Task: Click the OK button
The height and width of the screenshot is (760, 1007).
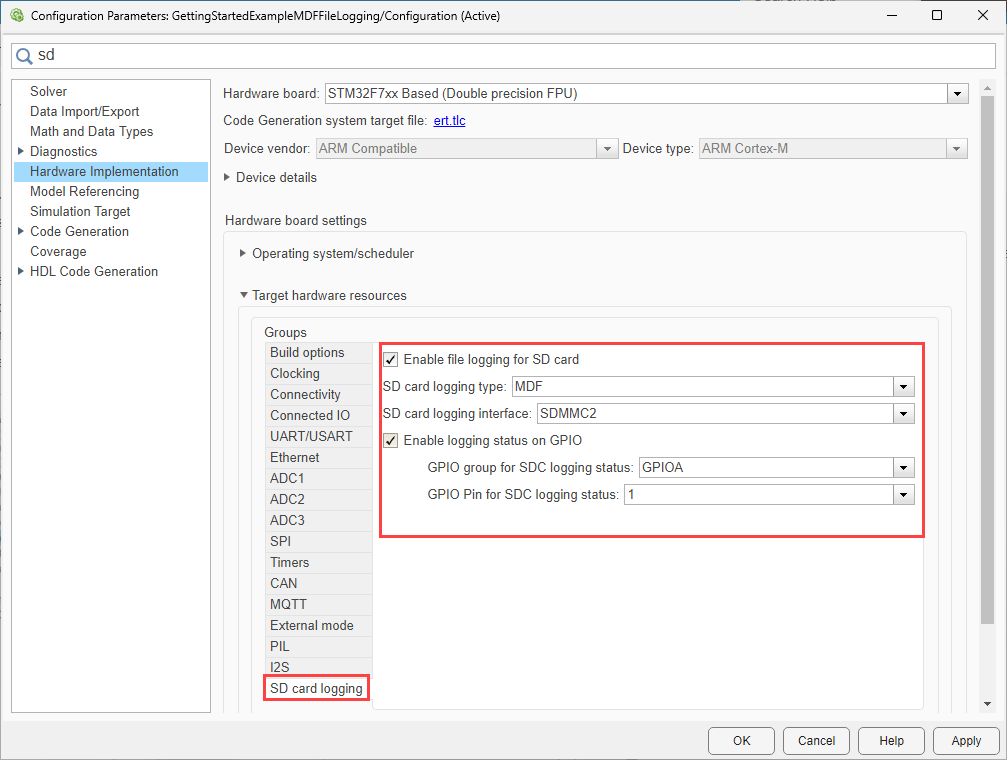Action: (x=740, y=741)
